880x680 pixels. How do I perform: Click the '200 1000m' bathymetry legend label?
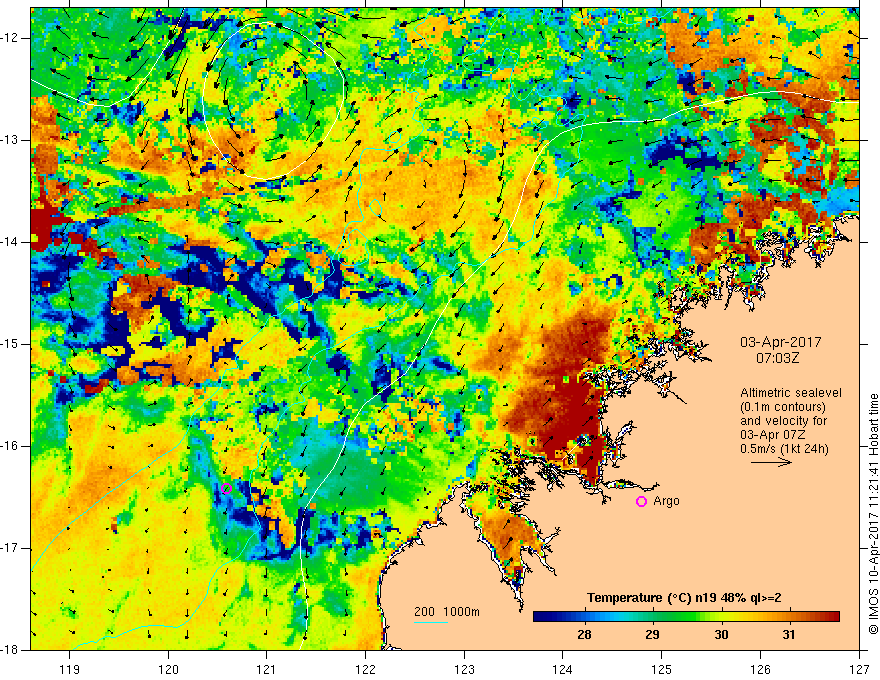447,612
